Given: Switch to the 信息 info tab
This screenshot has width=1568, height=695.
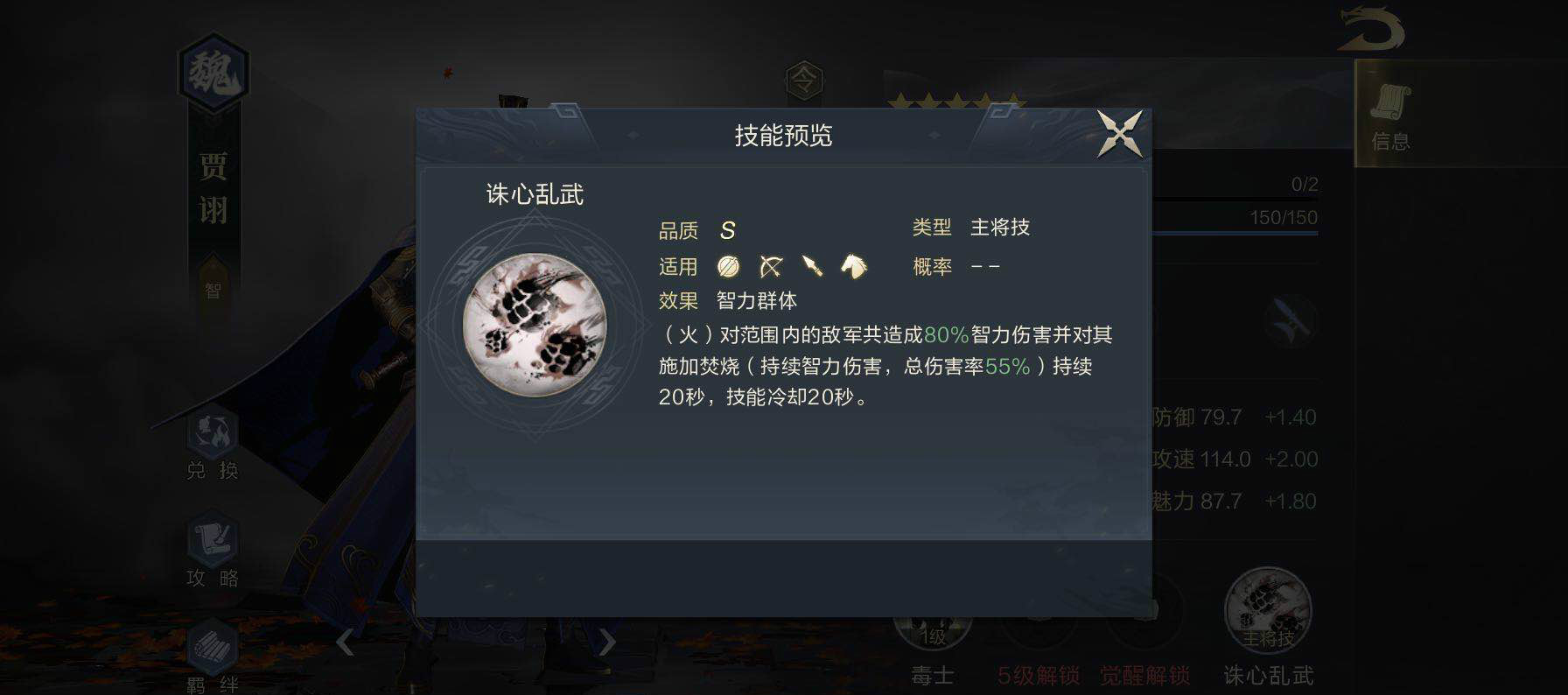Looking at the screenshot, I should point(1391,115).
